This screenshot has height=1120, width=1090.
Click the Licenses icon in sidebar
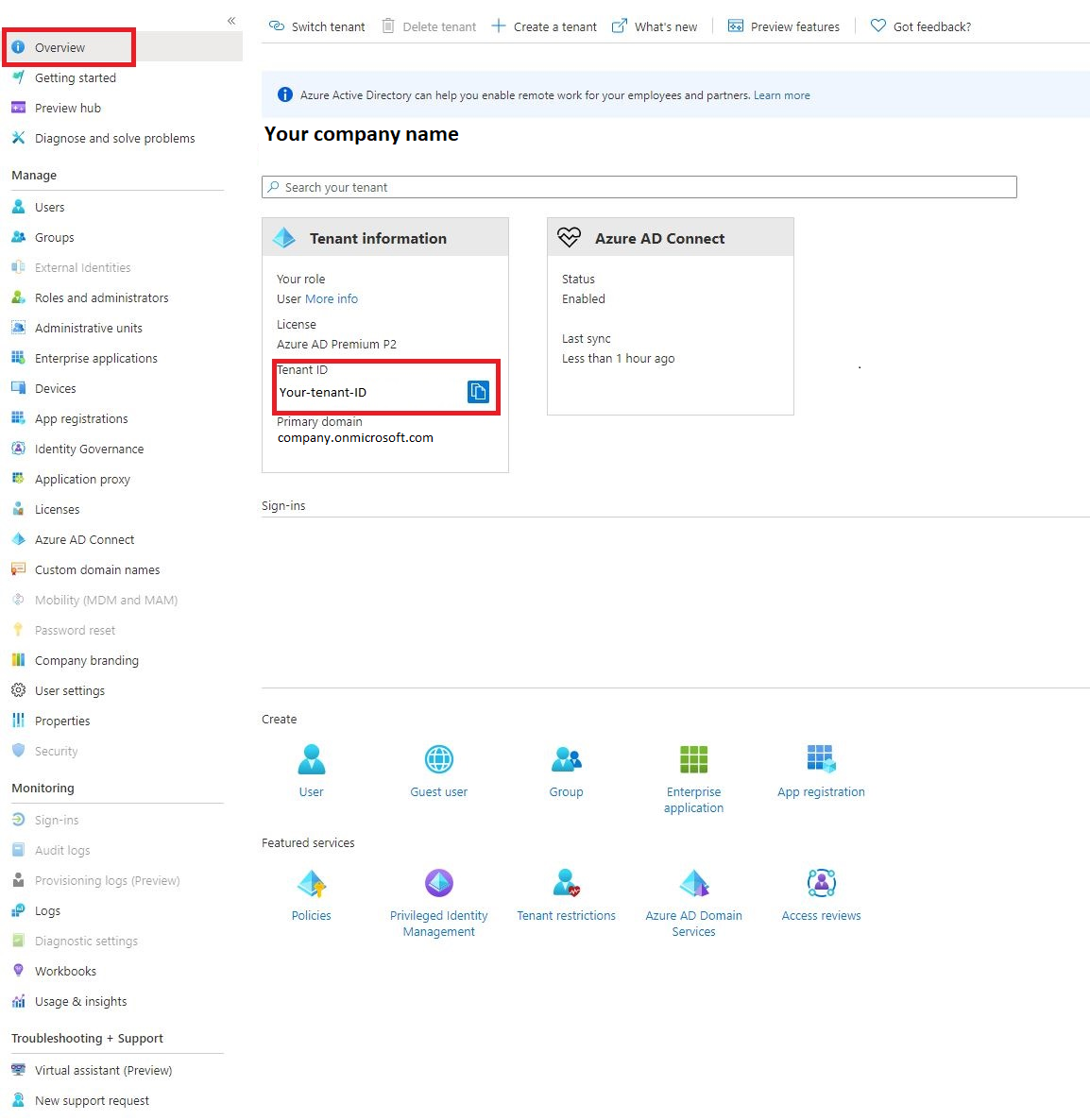point(19,509)
